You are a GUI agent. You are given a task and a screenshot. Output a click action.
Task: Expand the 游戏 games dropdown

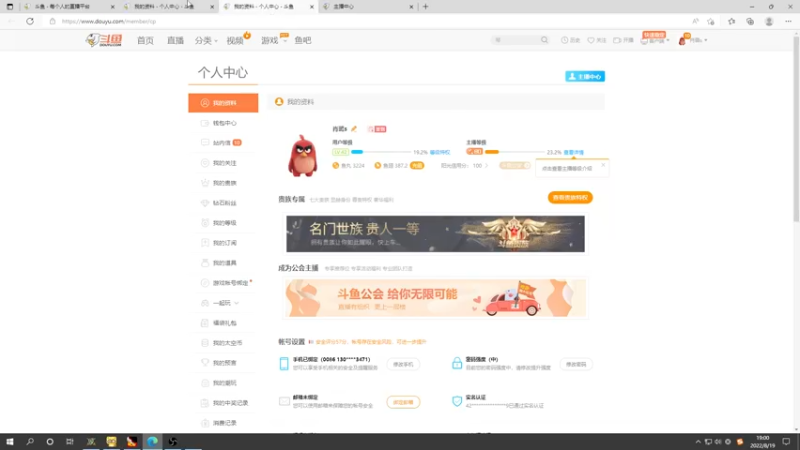(273, 40)
